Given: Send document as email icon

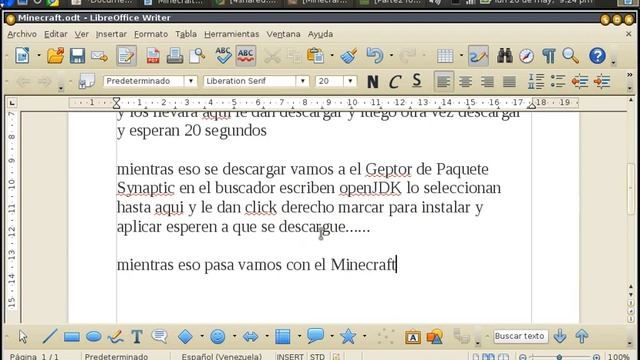Looking at the screenshot, I should [99, 56].
